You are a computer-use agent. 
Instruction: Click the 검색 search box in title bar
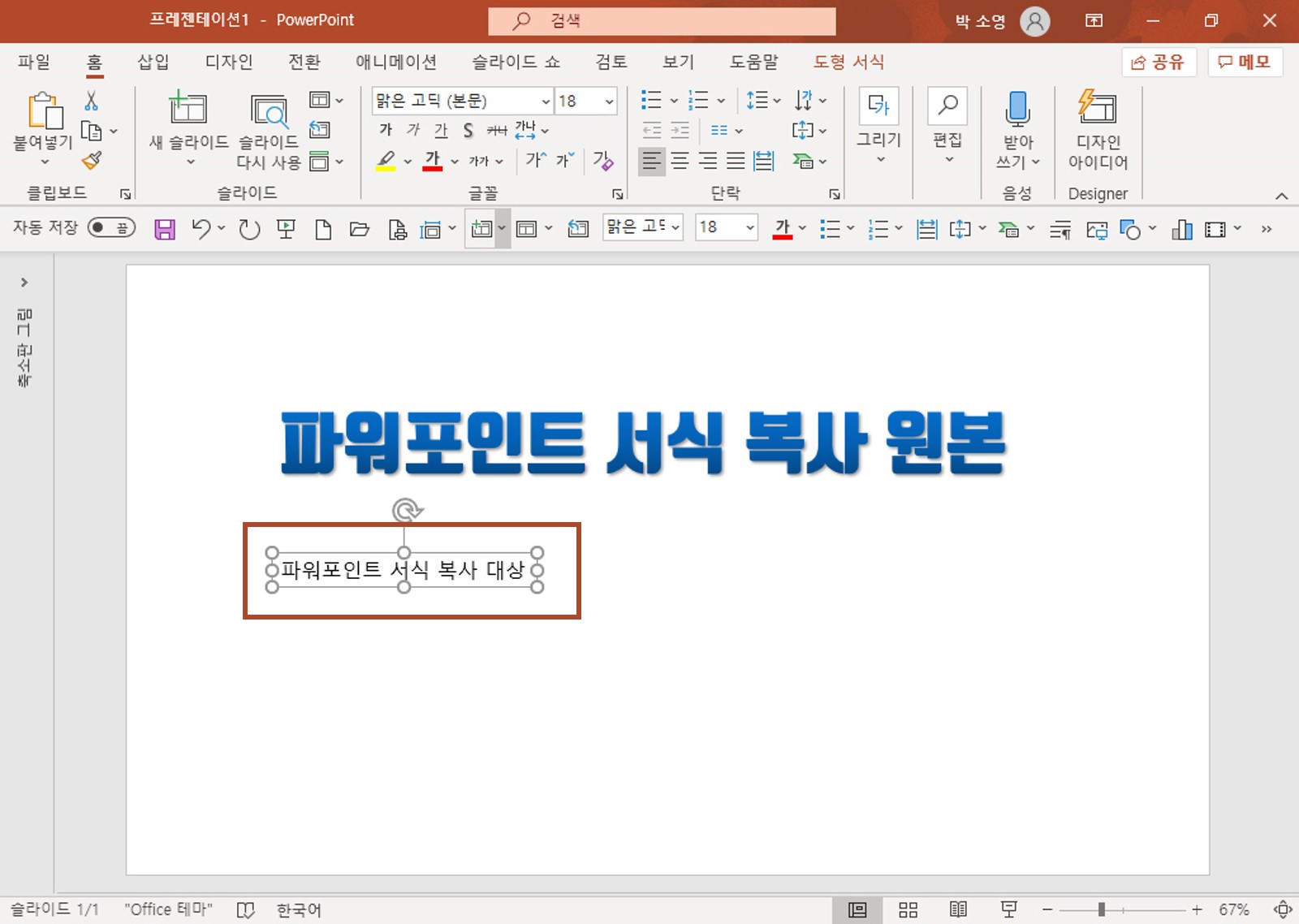[x=662, y=21]
